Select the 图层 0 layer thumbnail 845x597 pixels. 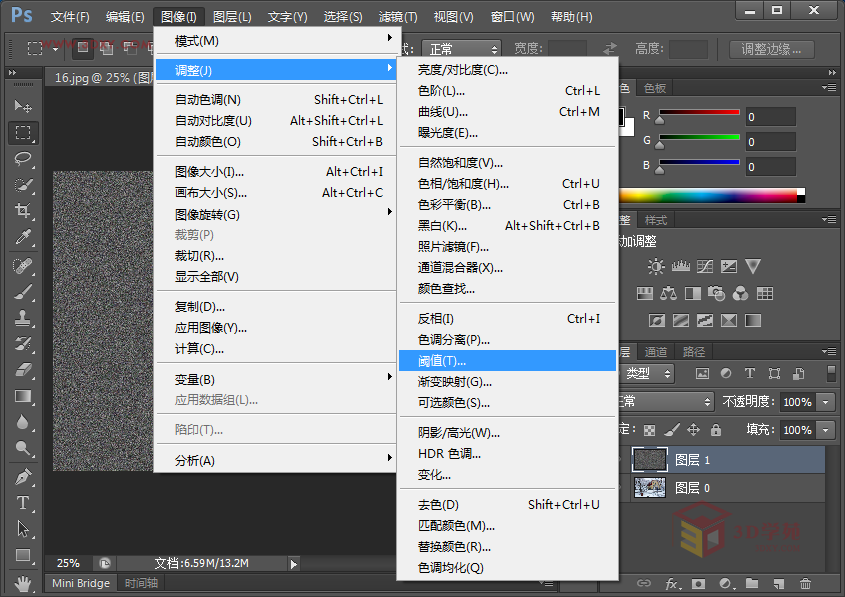(650, 488)
